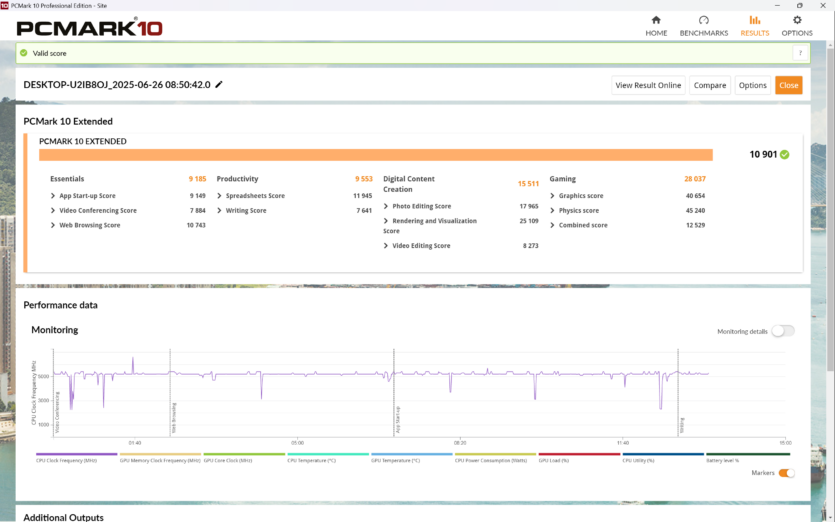Click the green valid score checkmark icon
The height and width of the screenshot is (522, 835).
pyautogui.click(x=23, y=53)
